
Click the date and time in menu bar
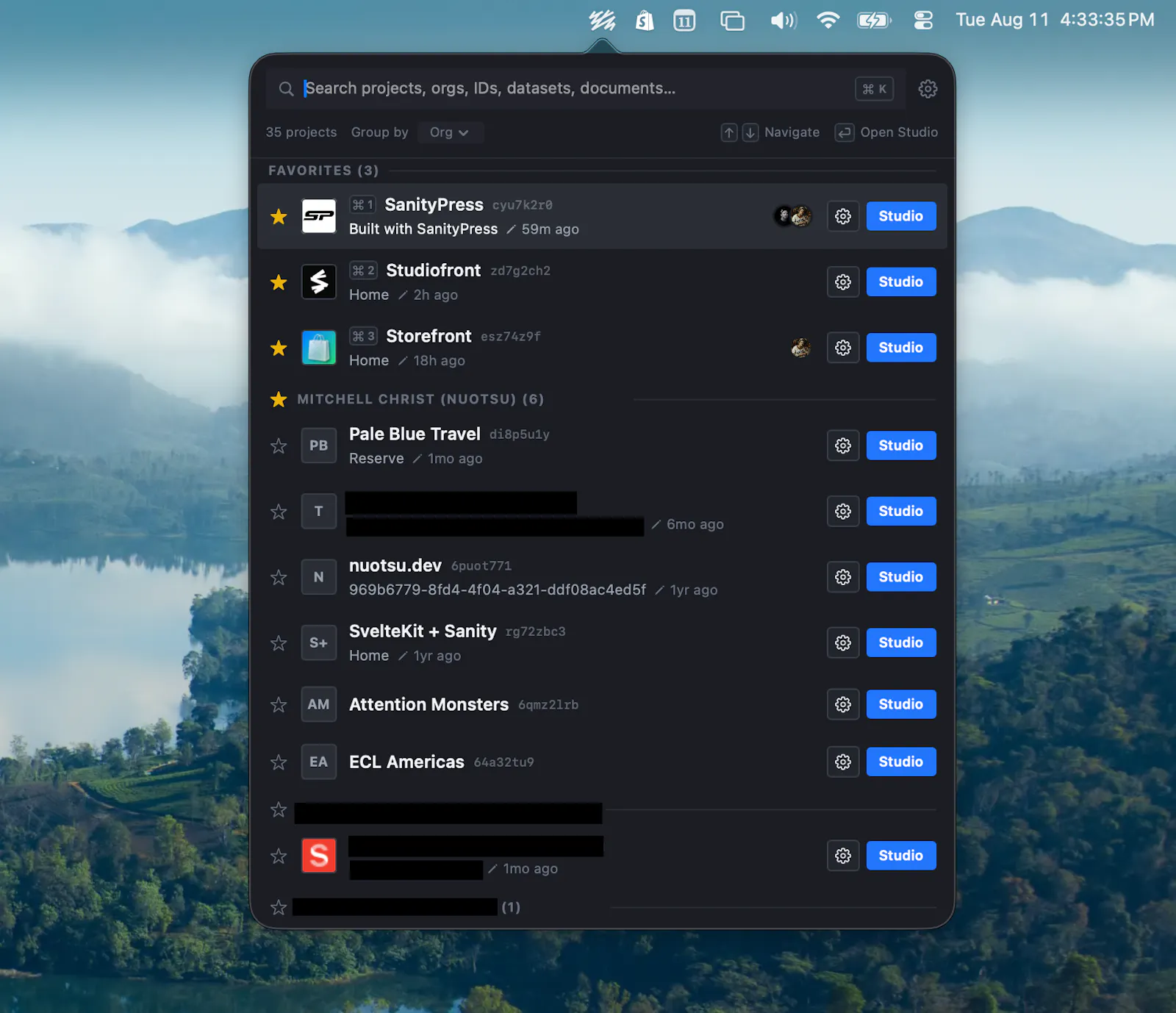(1055, 20)
